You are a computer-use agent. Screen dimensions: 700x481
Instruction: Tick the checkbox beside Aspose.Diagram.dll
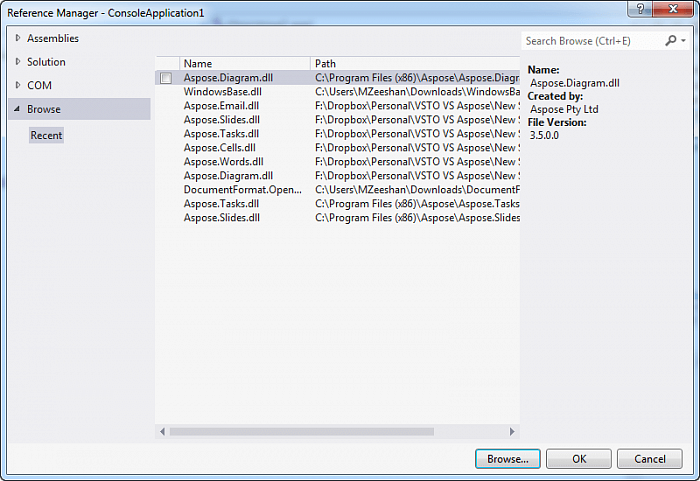(166, 78)
